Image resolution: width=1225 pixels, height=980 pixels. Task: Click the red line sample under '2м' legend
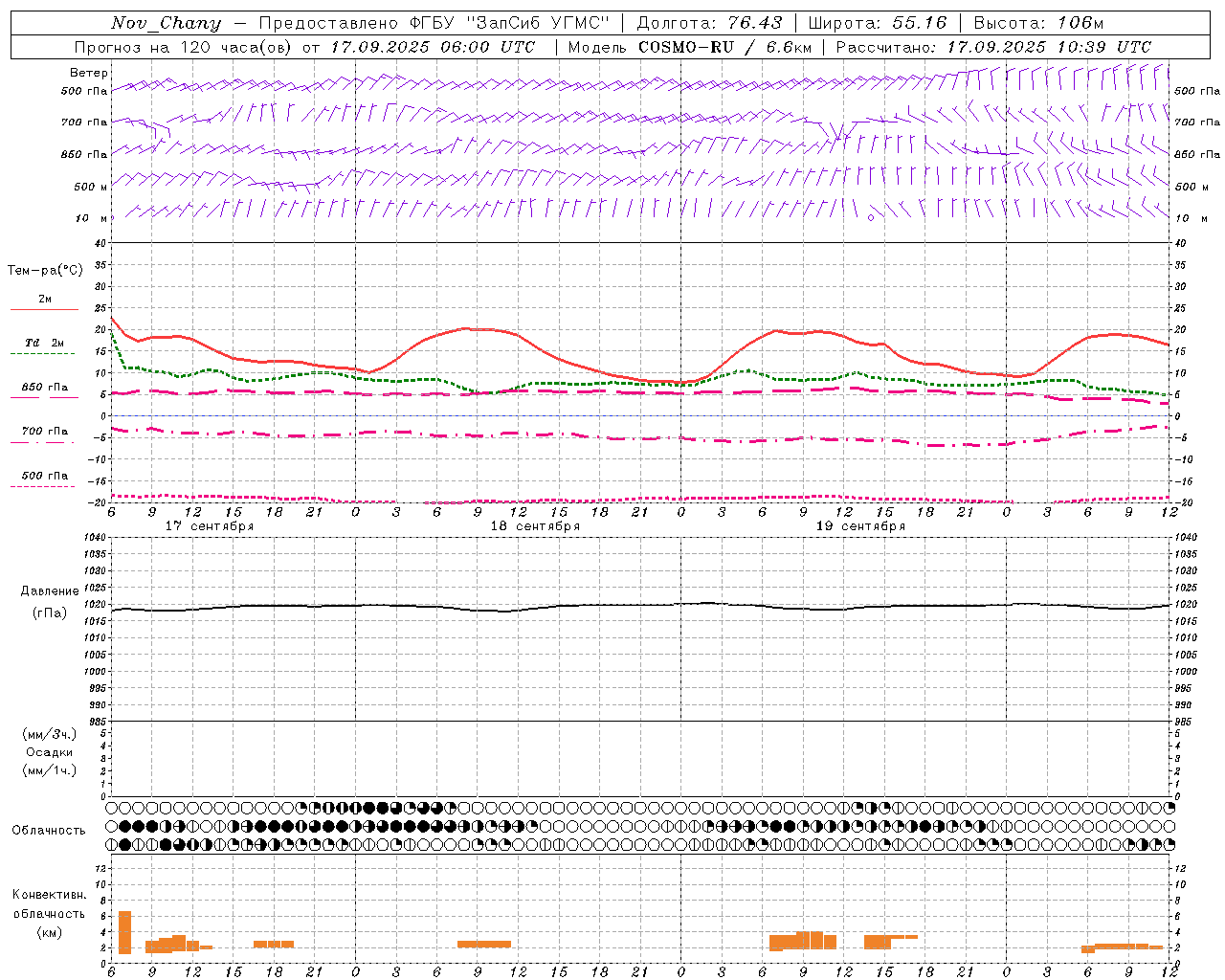(44, 309)
